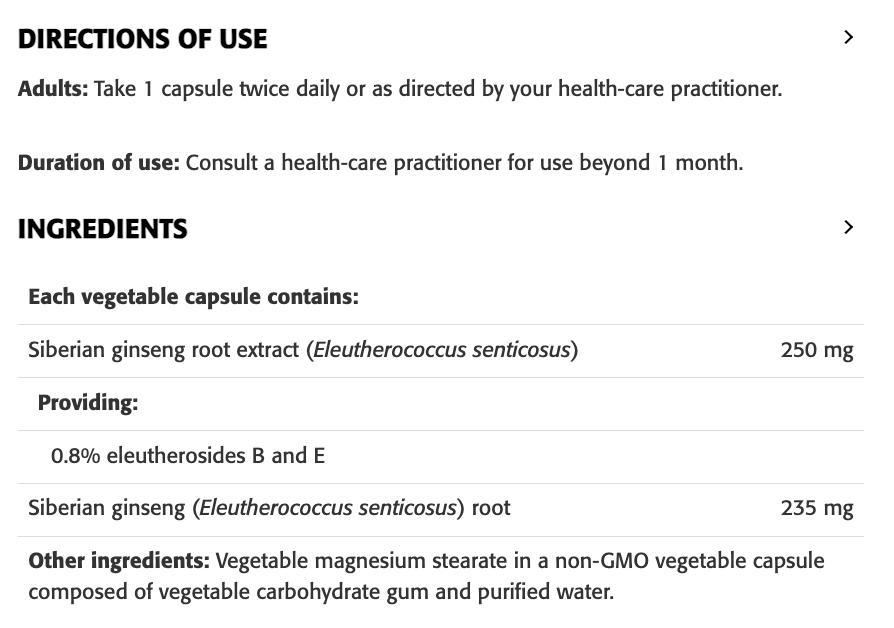Select the "Duration of use:" label
This screenshot has height=628, width=894.
[x=98, y=163]
